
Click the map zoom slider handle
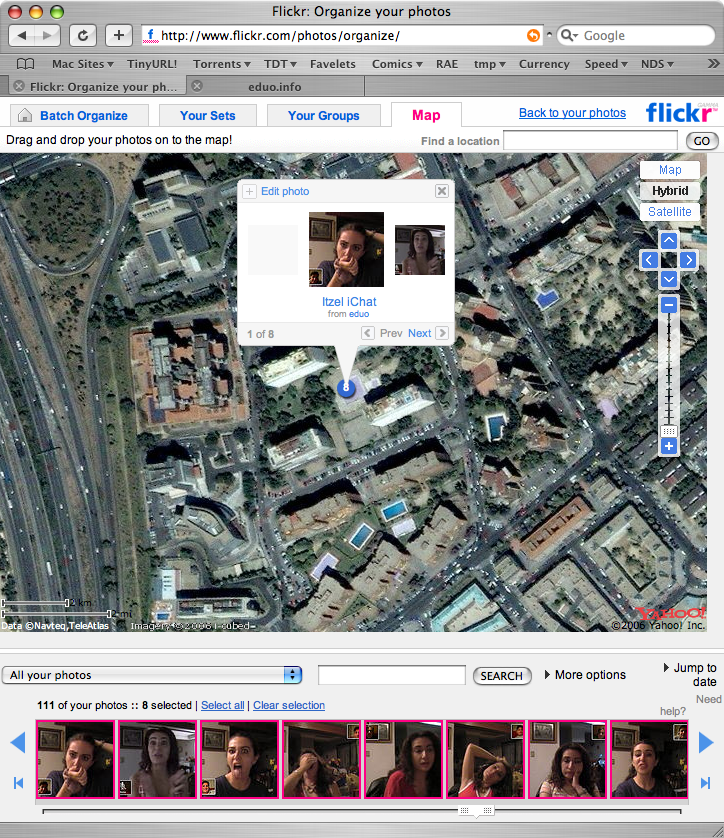coord(668,431)
